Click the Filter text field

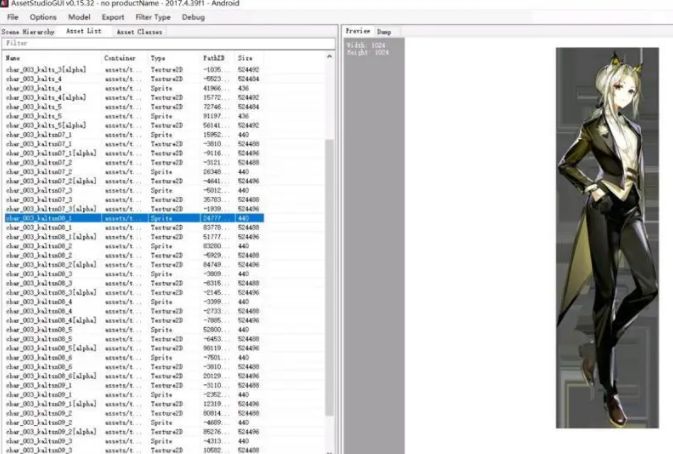coord(166,44)
